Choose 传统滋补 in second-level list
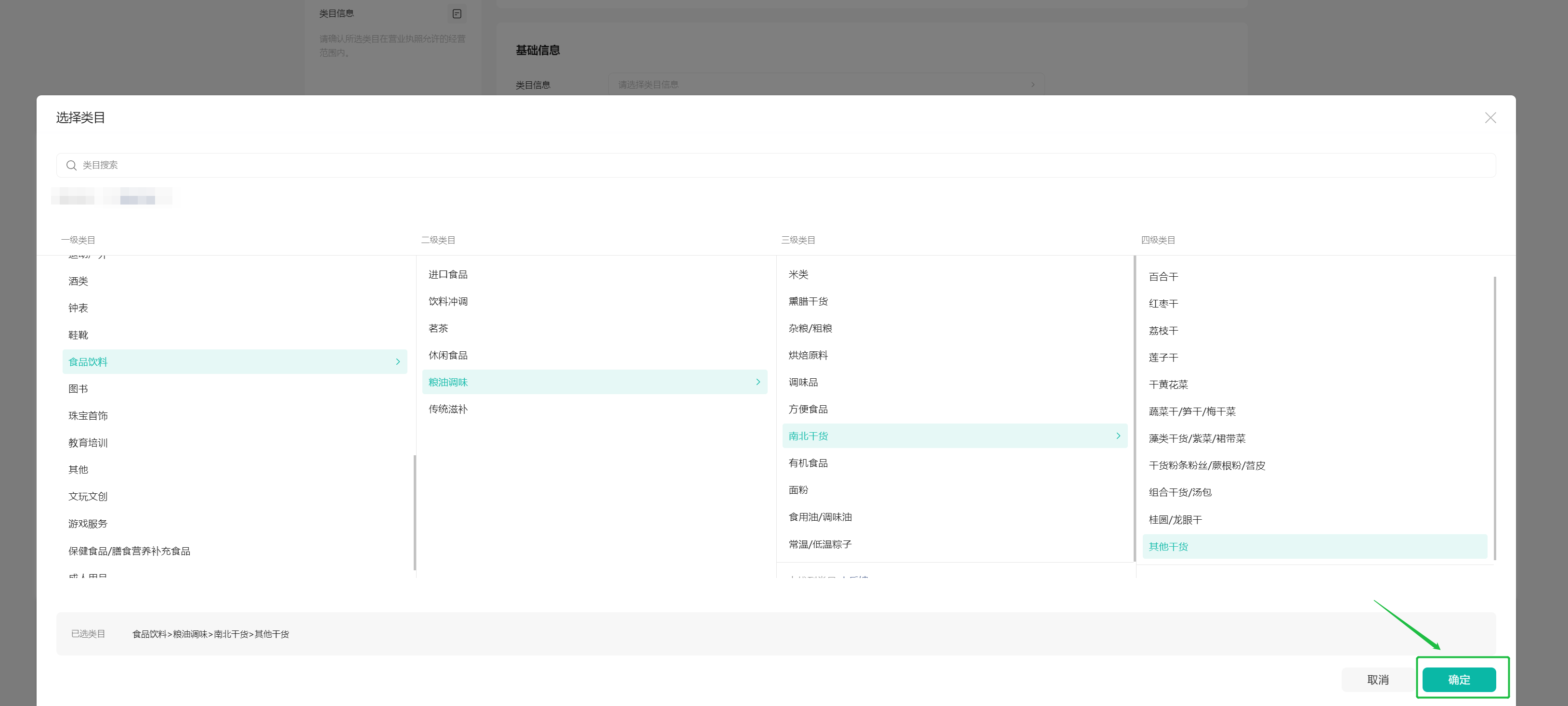 pos(448,409)
